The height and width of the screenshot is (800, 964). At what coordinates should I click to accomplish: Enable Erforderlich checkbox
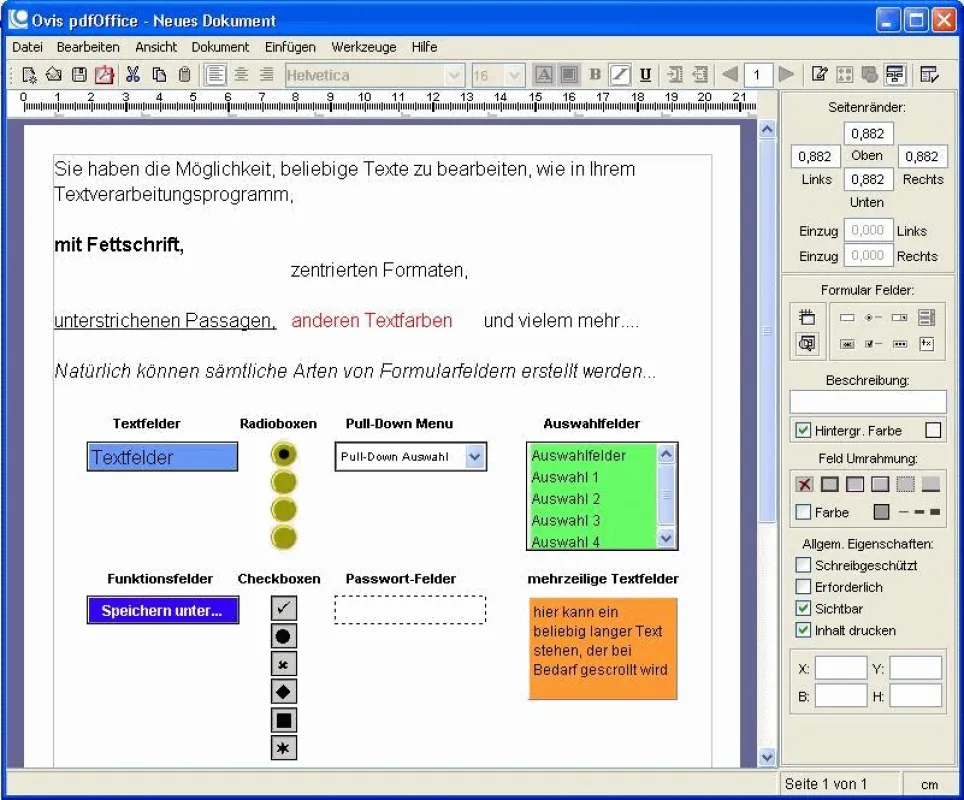803,587
